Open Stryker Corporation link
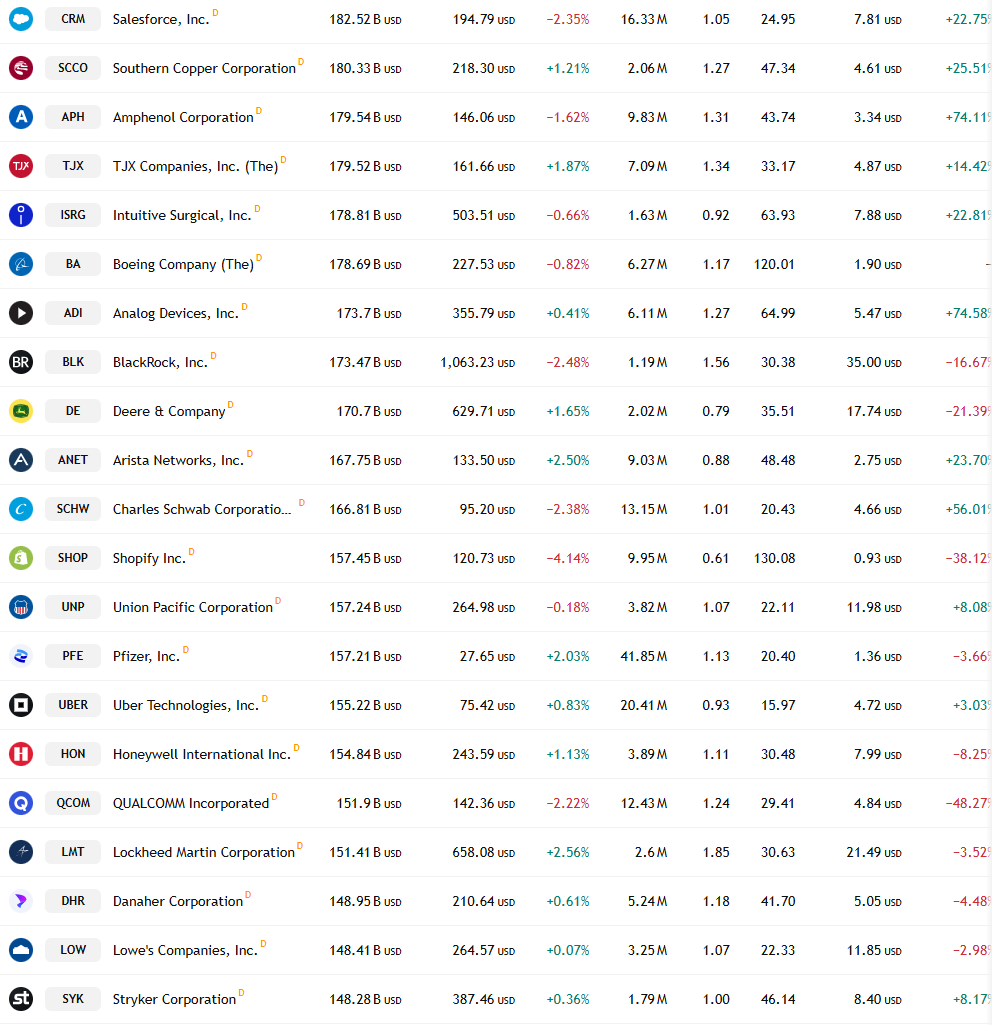 pyautogui.click(x=174, y=1000)
